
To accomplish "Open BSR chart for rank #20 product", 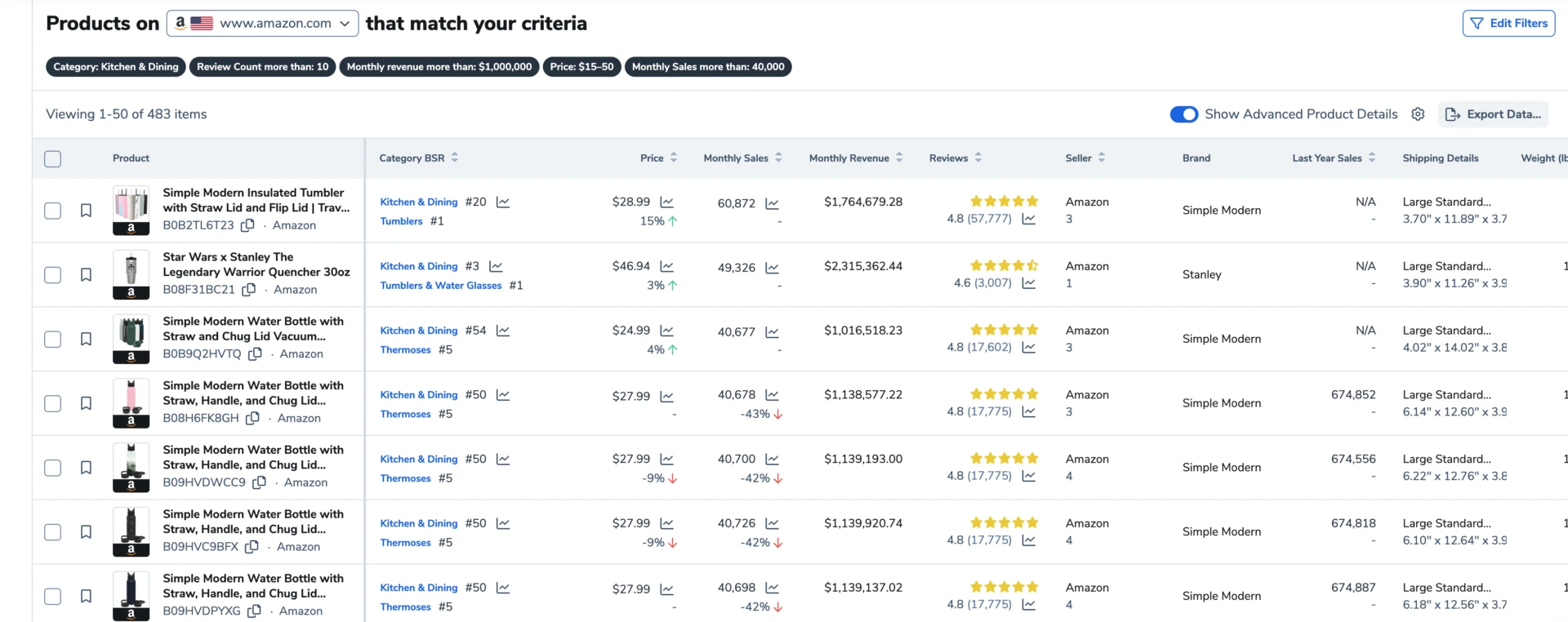I will (503, 202).
